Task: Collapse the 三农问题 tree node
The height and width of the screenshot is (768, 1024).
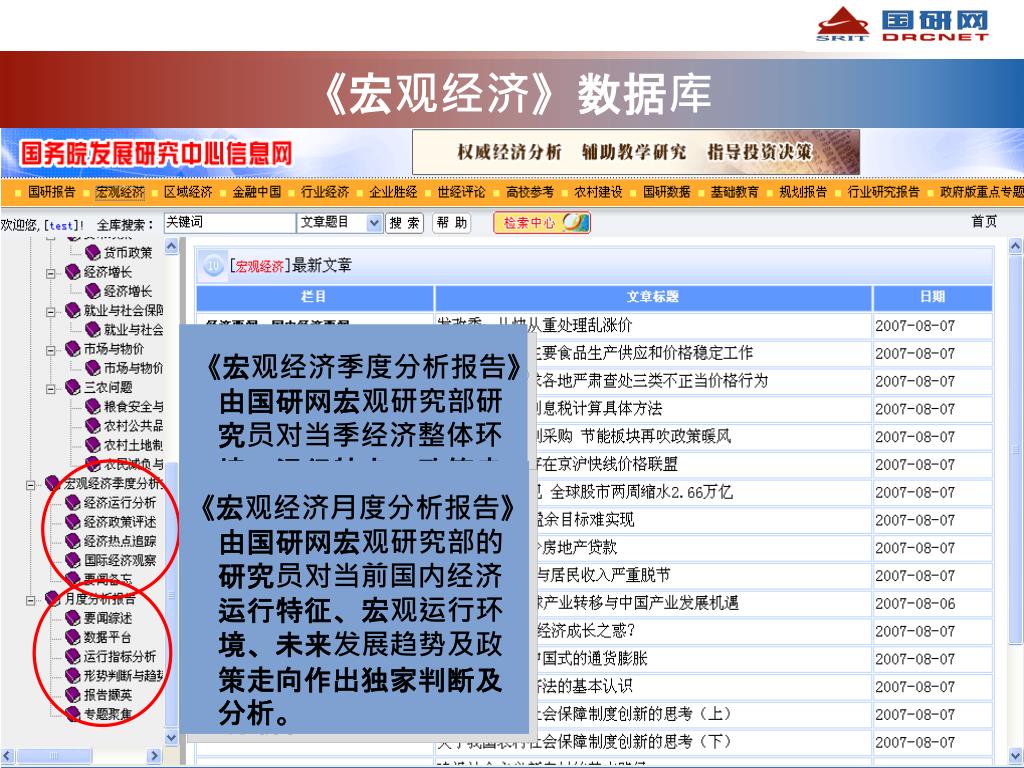Action: pyautogui.click(x=50, y=389)
